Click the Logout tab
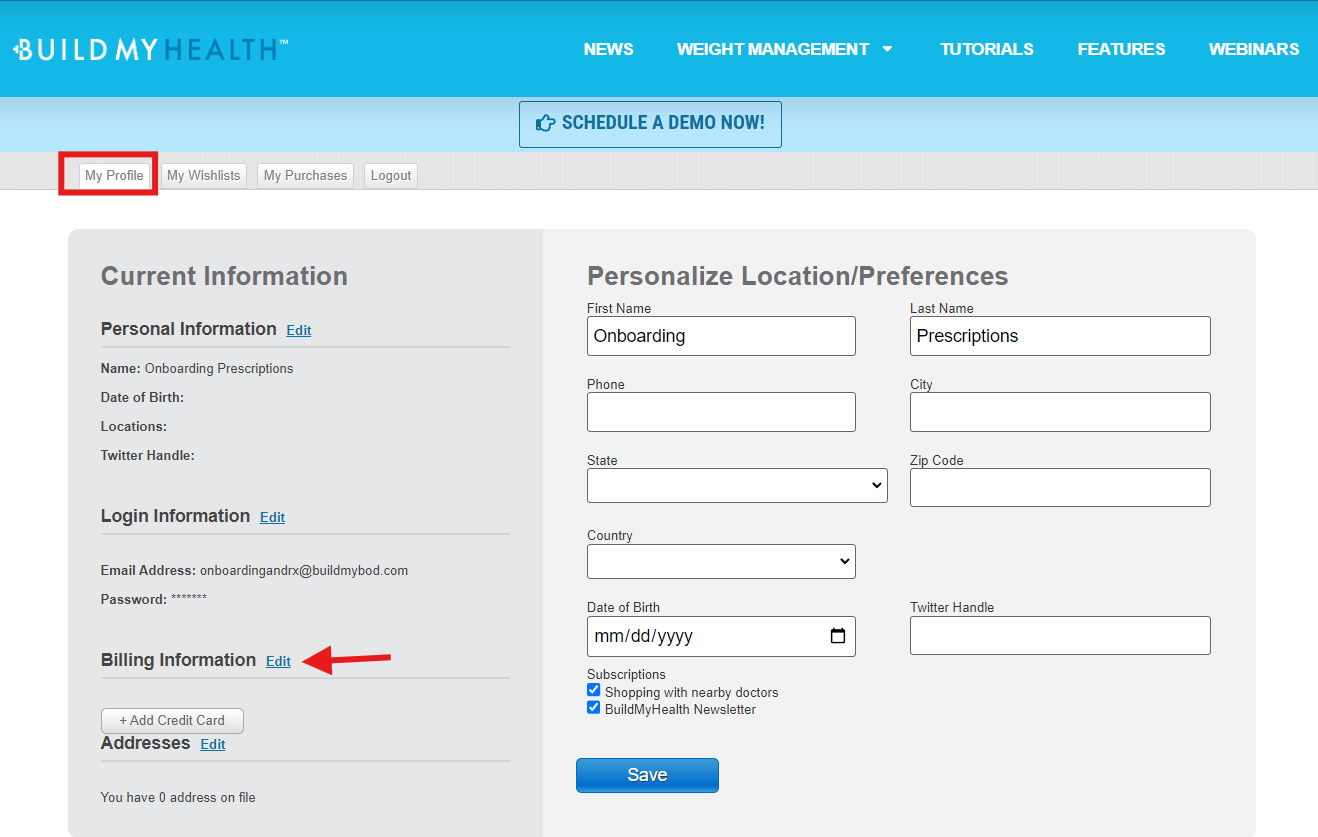The width and height of the screenshot is (1318, 837). (391, 175)
